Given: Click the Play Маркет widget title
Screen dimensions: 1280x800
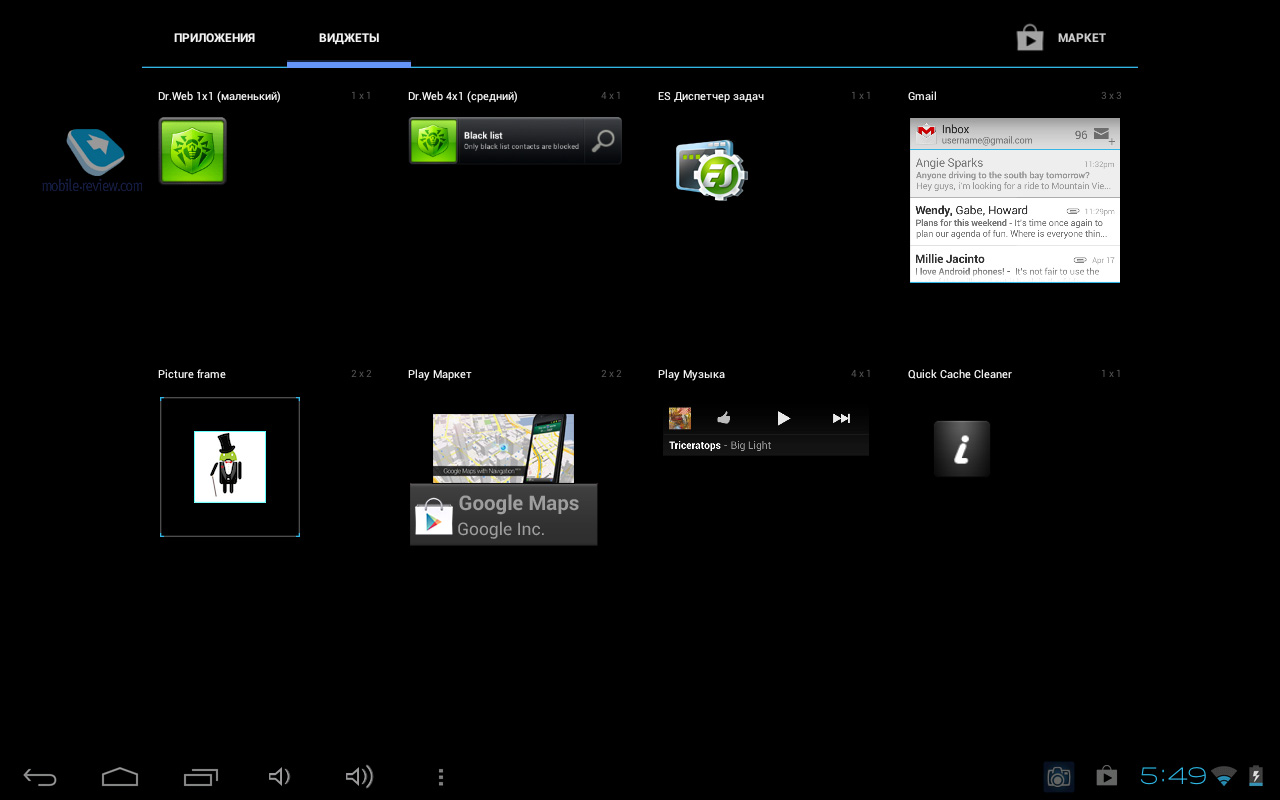Looking at the screenshot, I should tap(440, 375).
